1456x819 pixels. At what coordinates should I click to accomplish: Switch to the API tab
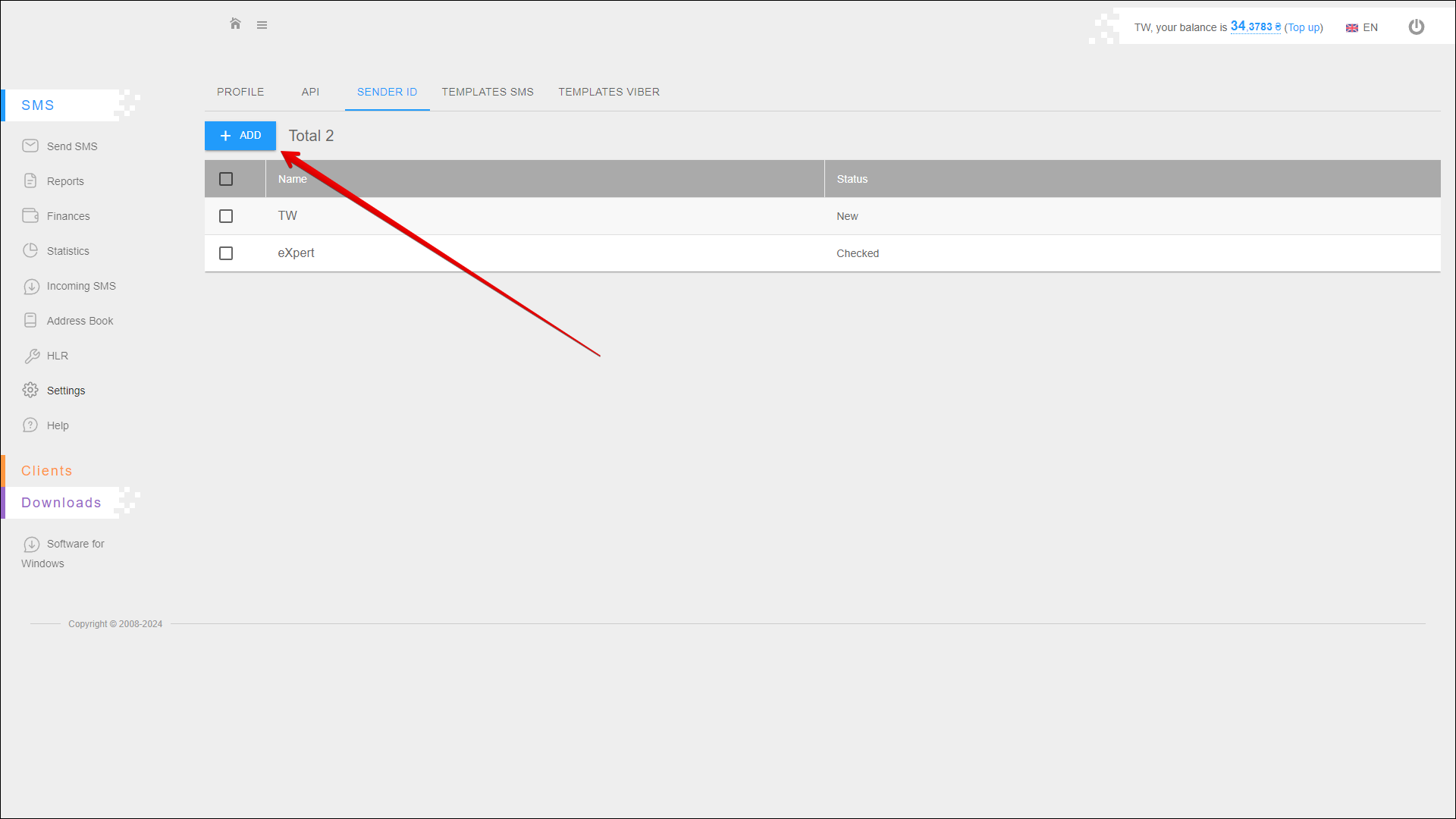tap(310, 92)
